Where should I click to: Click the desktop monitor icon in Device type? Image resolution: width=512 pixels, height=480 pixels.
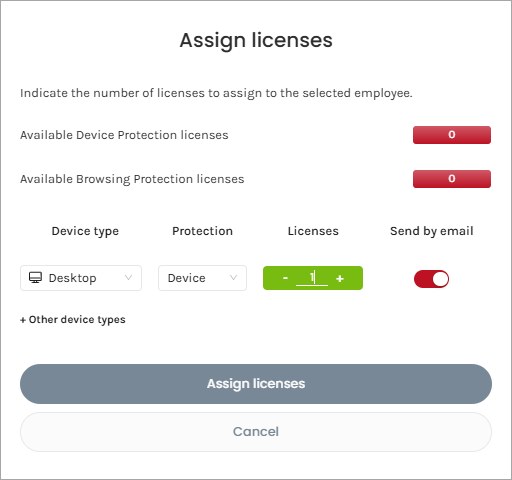(35, 278)
